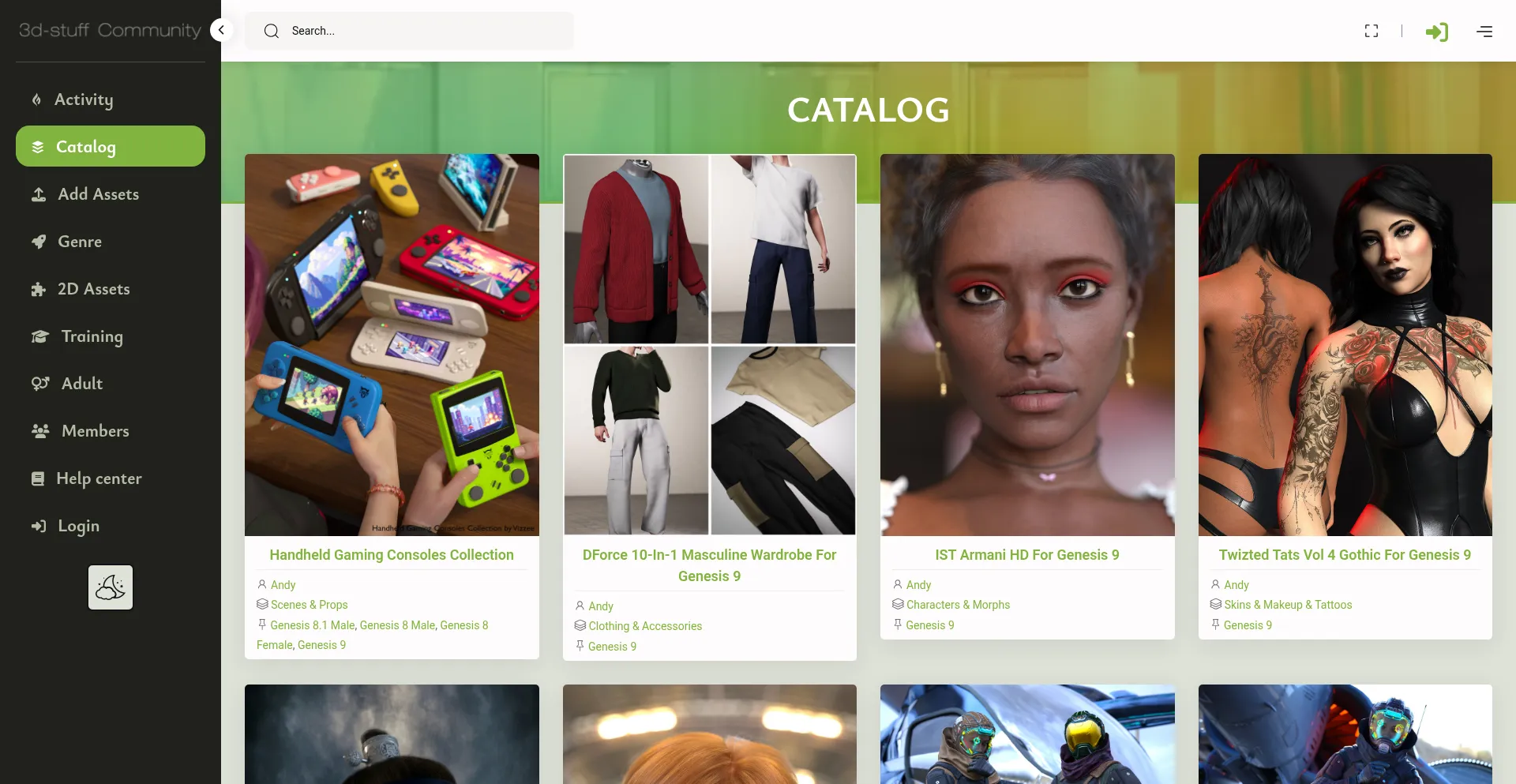The image size is (1516, 784).
Task: Collapse the sidebar with the chevron arrow
Action: (222, 31)
